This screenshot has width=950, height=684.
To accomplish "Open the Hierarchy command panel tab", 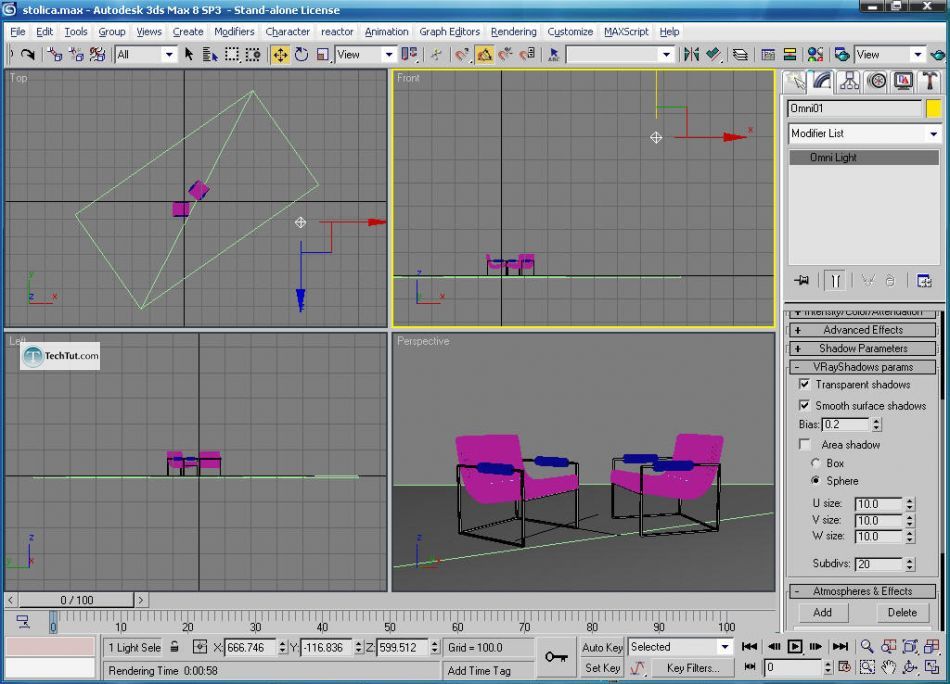I will tap(850, 82).
